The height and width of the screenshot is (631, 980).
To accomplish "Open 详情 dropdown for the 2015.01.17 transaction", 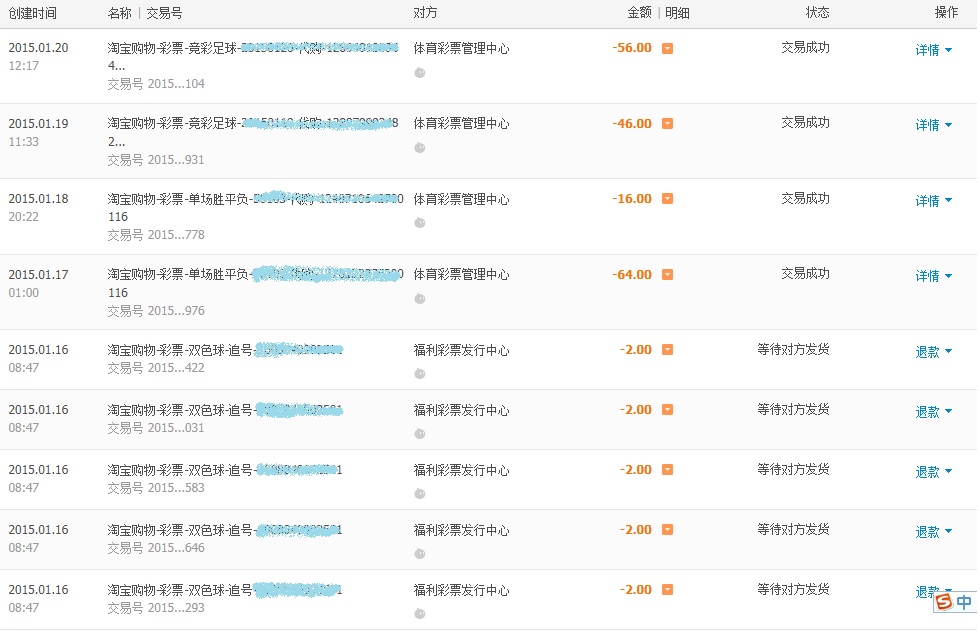I will 933,276.
